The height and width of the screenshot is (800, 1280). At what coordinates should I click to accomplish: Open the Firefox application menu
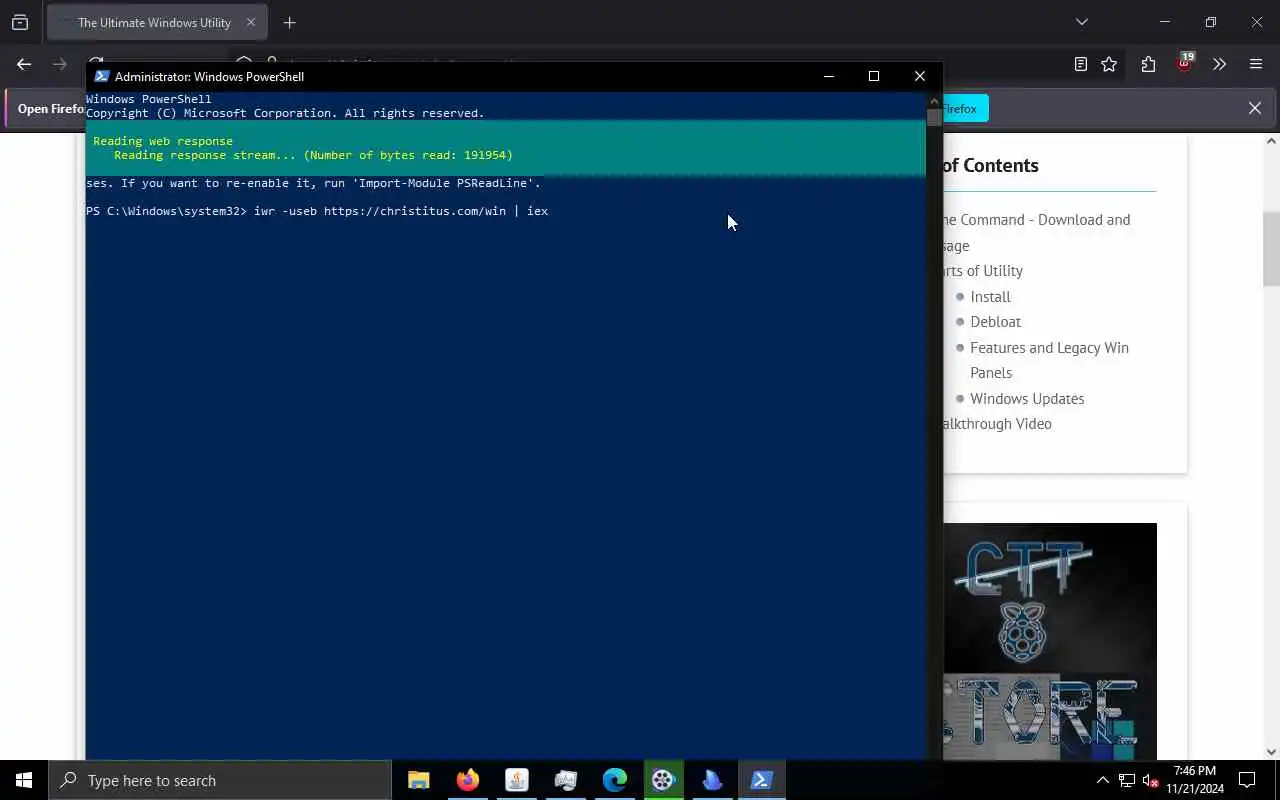(1256, 64)
